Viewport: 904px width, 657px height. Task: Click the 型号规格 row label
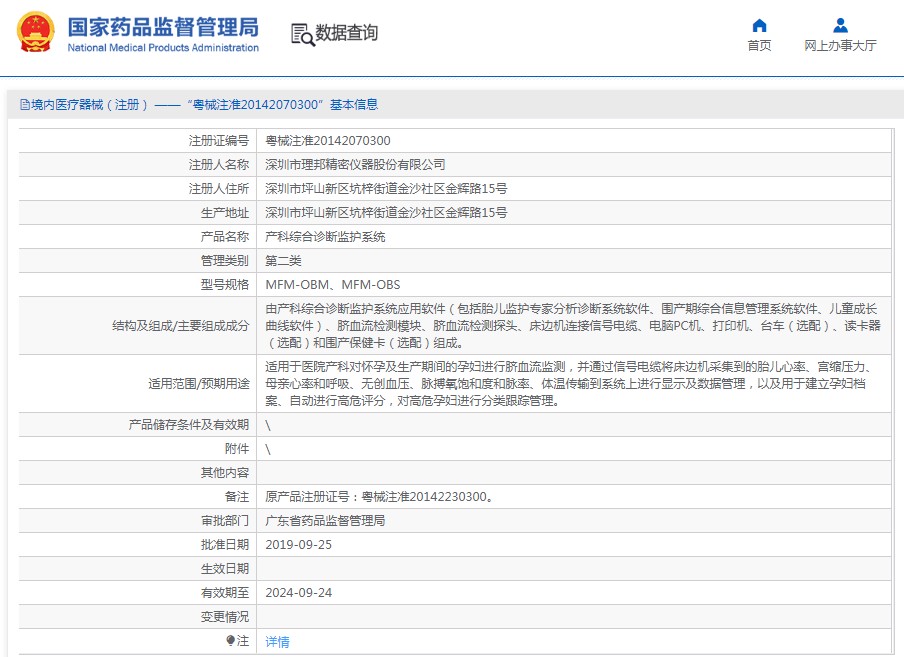(x=225, y=285)
